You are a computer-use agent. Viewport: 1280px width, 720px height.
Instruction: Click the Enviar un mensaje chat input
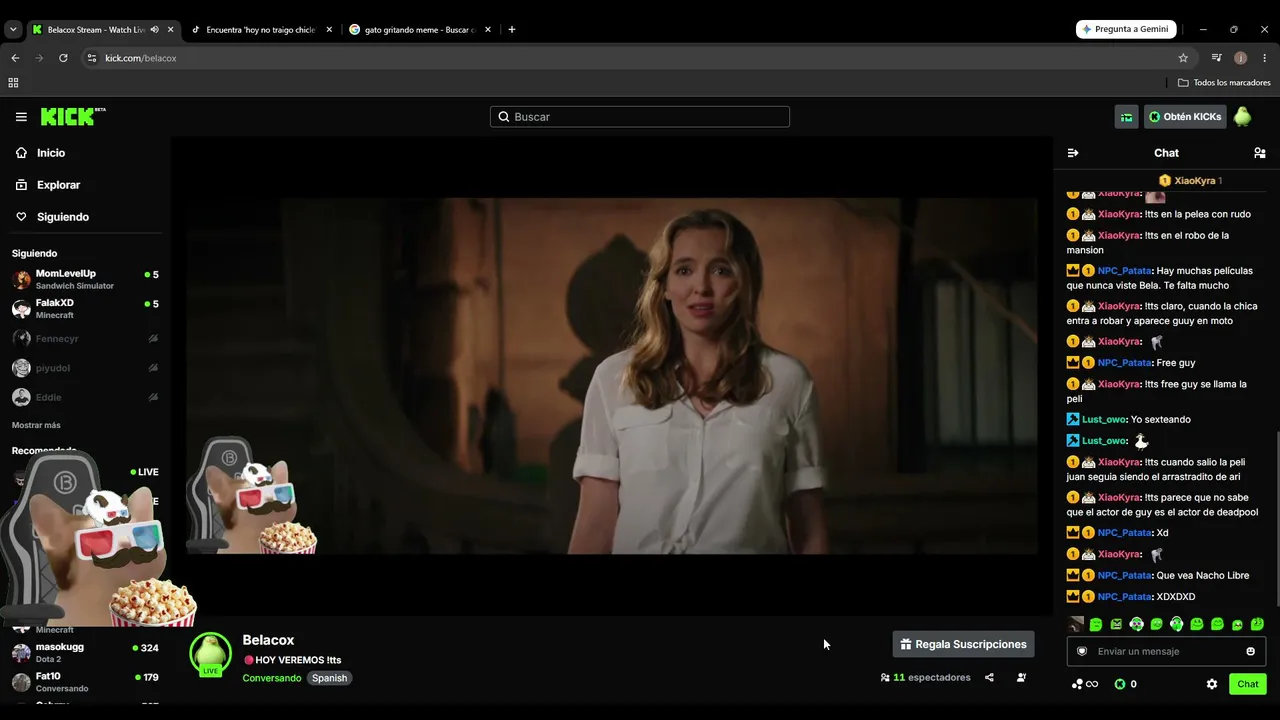(x=1167, y=651)
